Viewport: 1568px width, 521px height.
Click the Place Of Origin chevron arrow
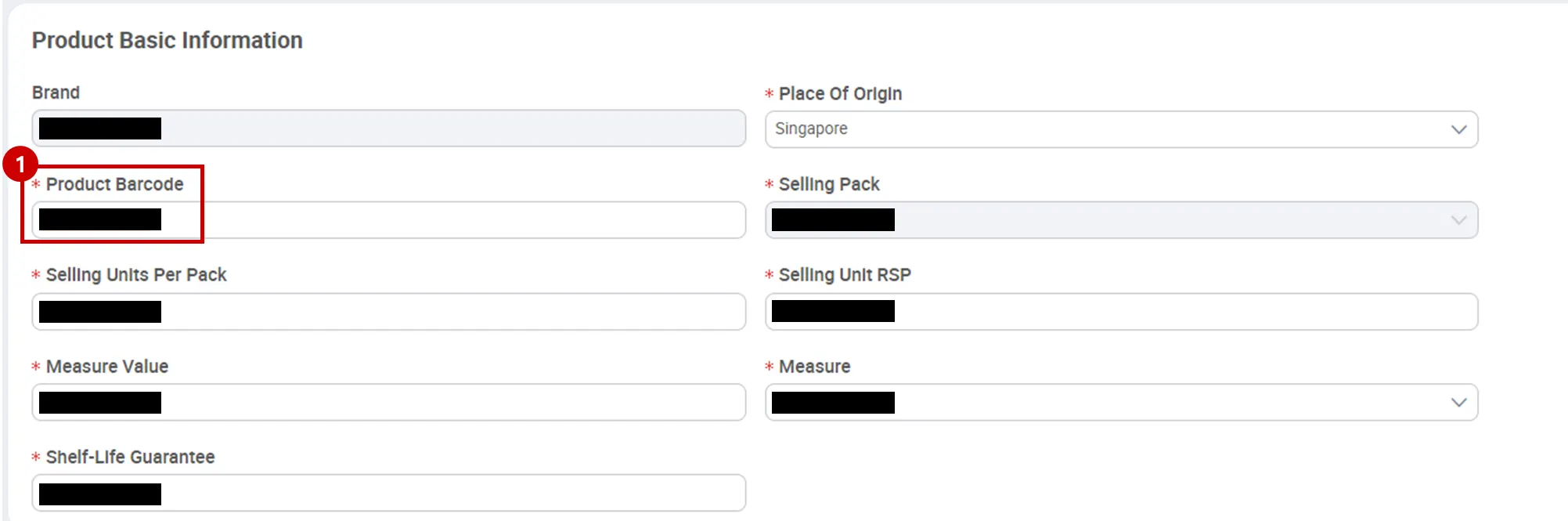[x=1458, y=129]
